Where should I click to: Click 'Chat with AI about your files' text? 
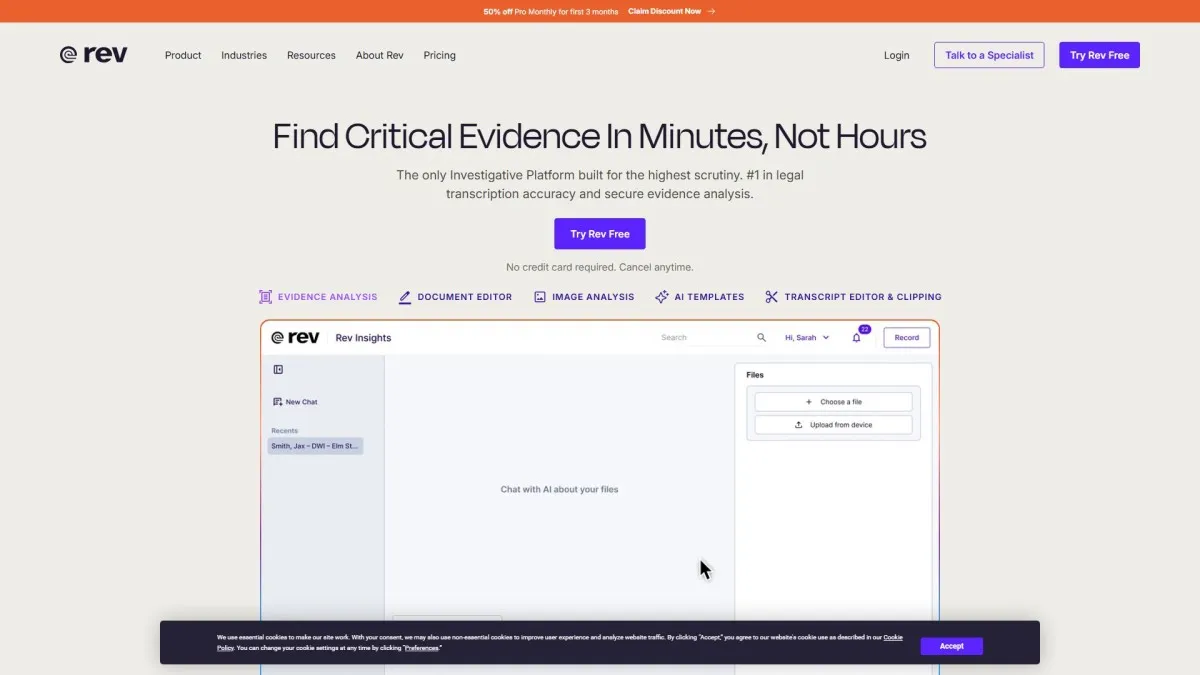coord(560,490)
